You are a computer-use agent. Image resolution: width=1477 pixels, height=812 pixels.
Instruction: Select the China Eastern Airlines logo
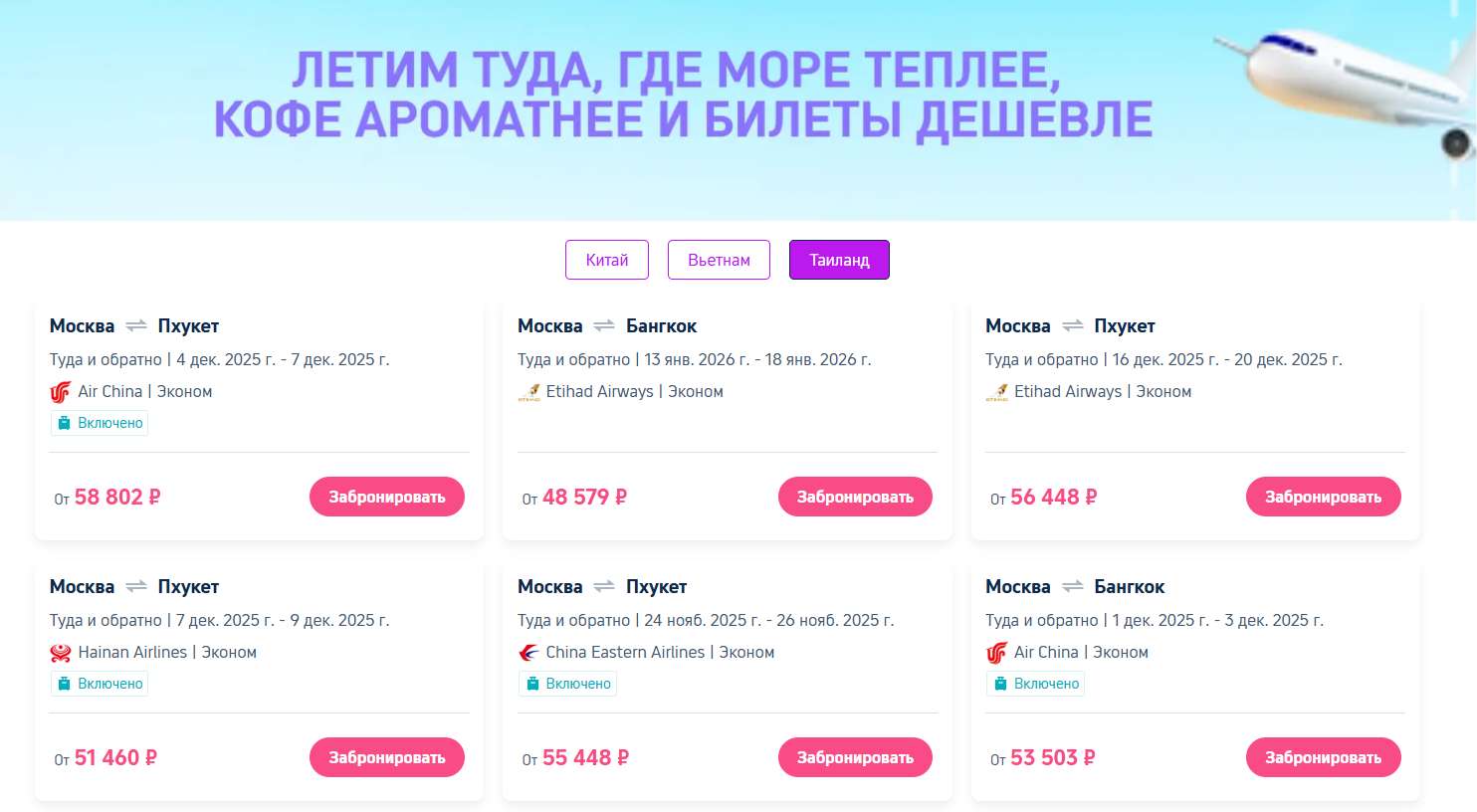pyautogui.click(x=528, y=652)
